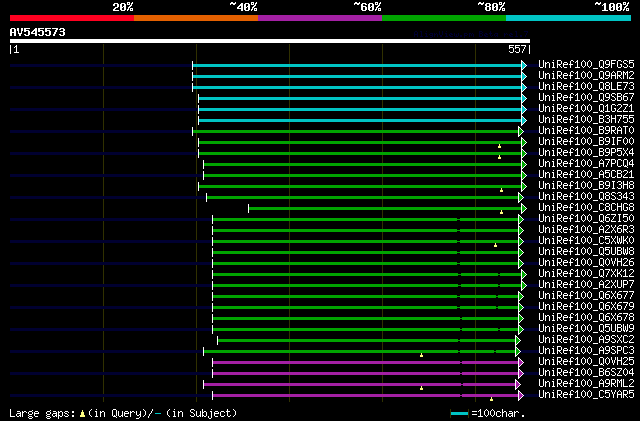Screen dimensions: 640x421
Task: Click the orange ~40% legend color segment
Action: coord(196,18)
